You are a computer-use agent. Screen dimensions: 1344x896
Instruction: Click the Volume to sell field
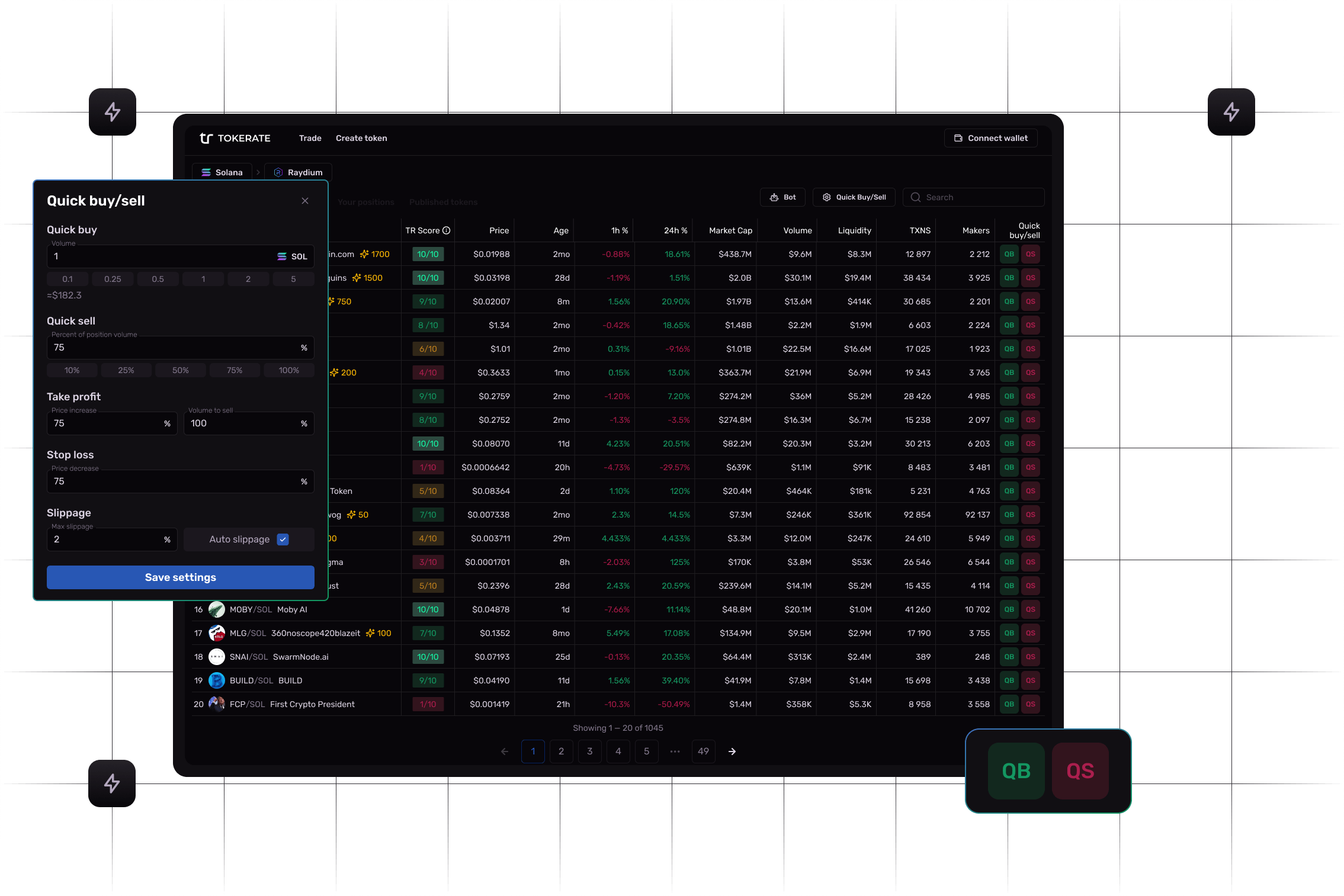(x=249, y=423)
